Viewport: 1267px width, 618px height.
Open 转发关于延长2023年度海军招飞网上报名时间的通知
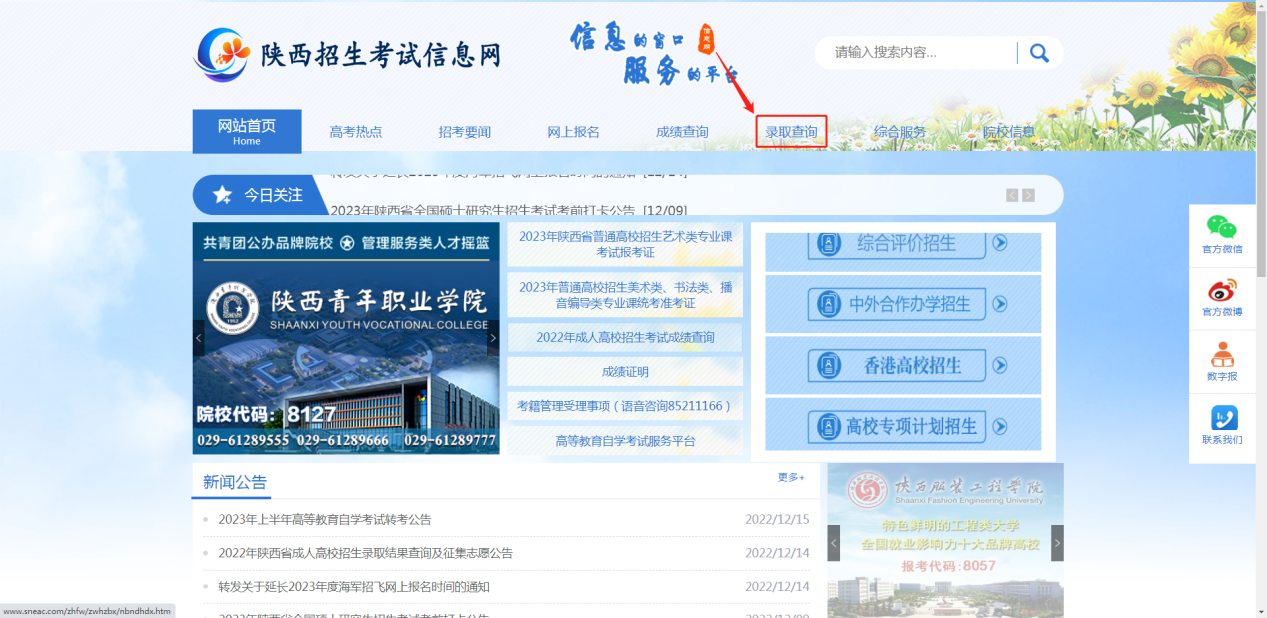pyautogui.click(x=354, y=587)
